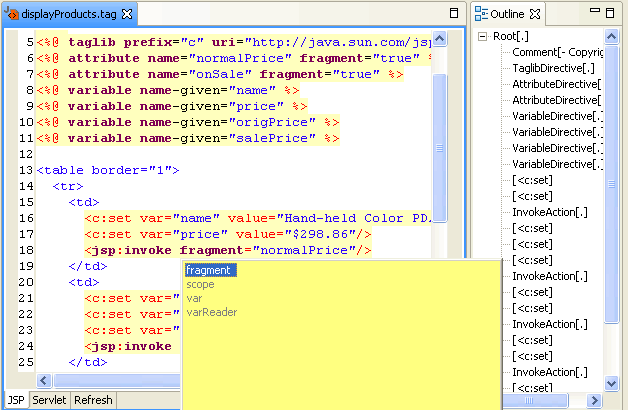Choose 'scope' from the completion popup
The image size is (628, 410).
coord(200,284)
